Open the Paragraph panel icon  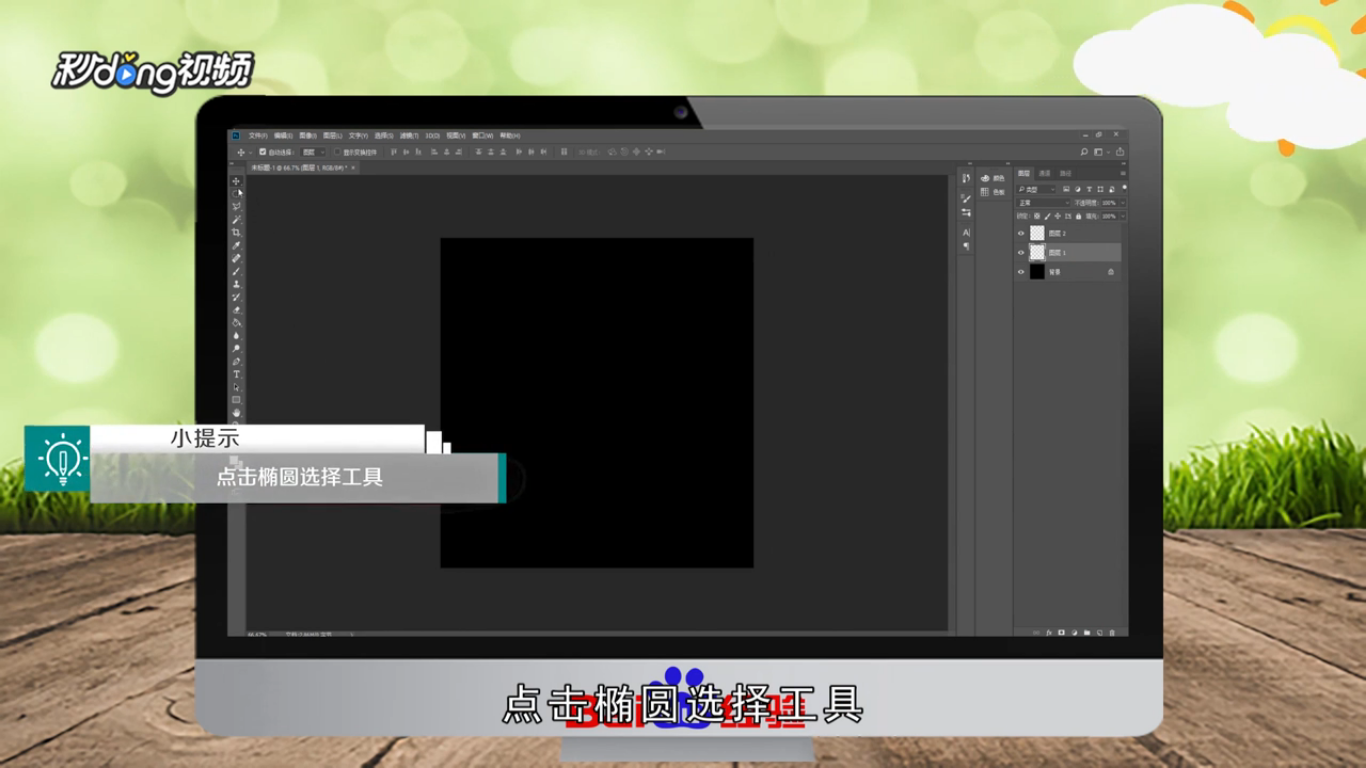[966, 246]
